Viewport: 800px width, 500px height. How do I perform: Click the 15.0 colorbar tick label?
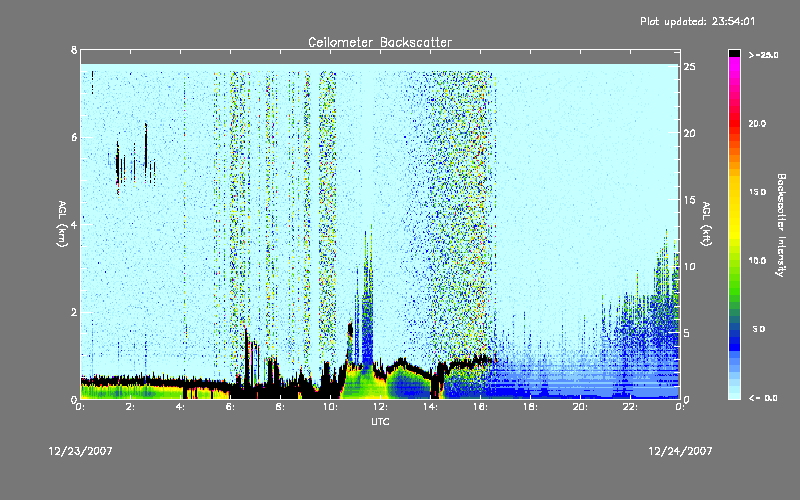757,192
